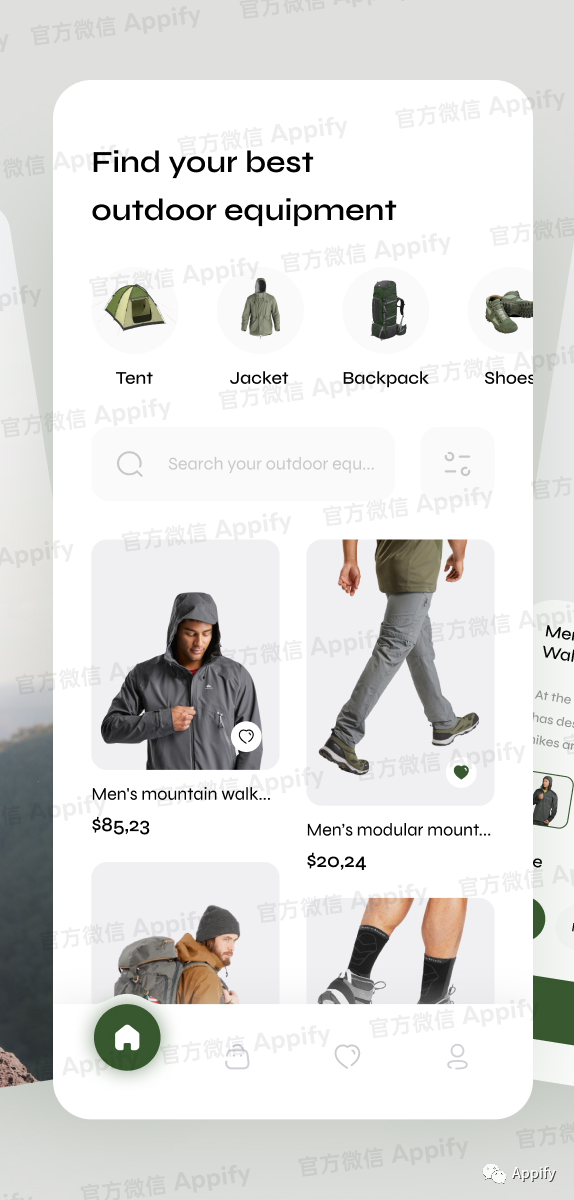Unfavorite the Men's modular mountain trousers

461,772
